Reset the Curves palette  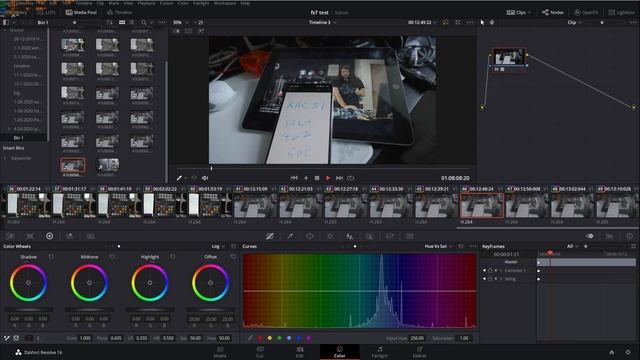(461, 247)
